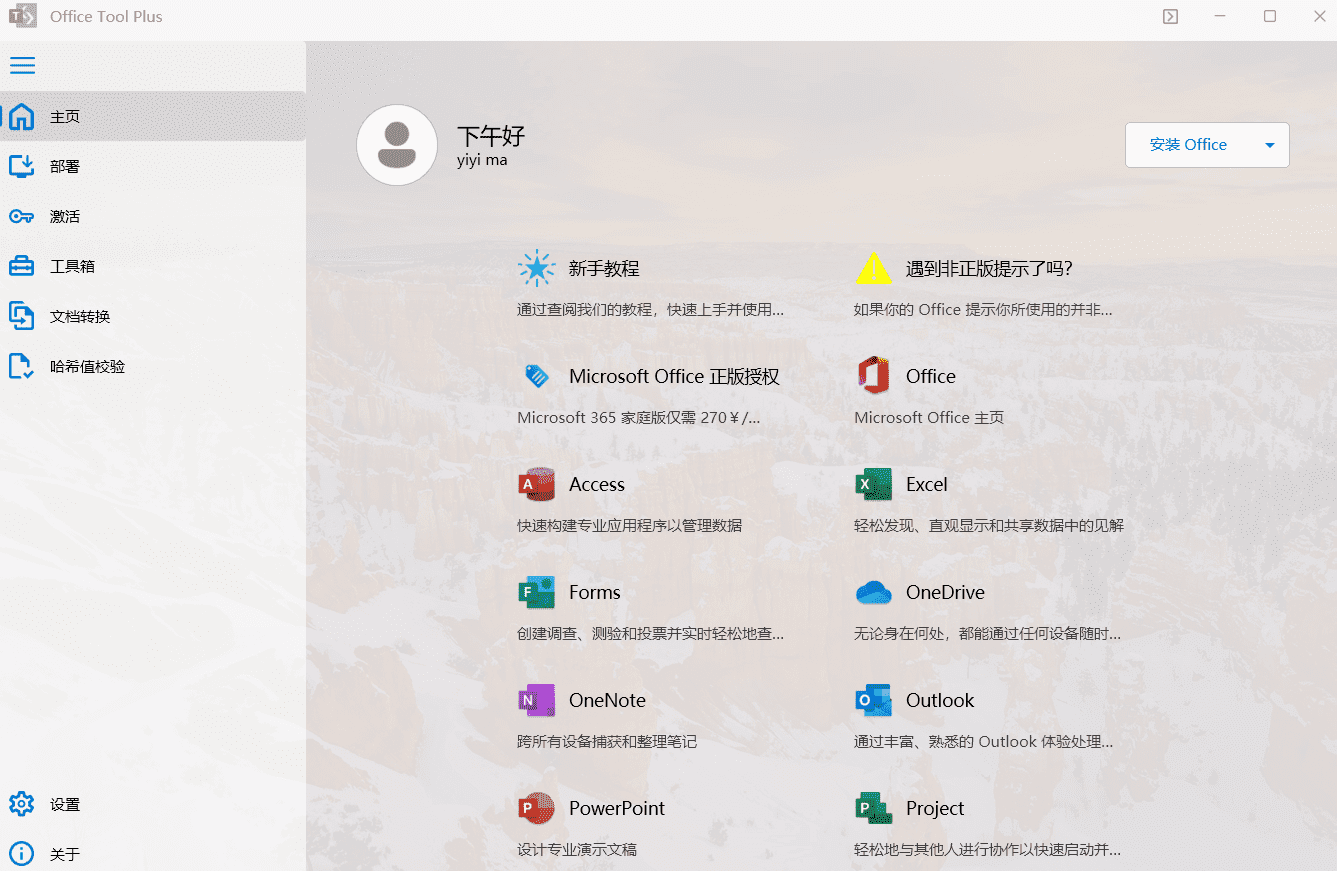Click the red Office logo icon

pyautogui.click(x=874, y=376)
